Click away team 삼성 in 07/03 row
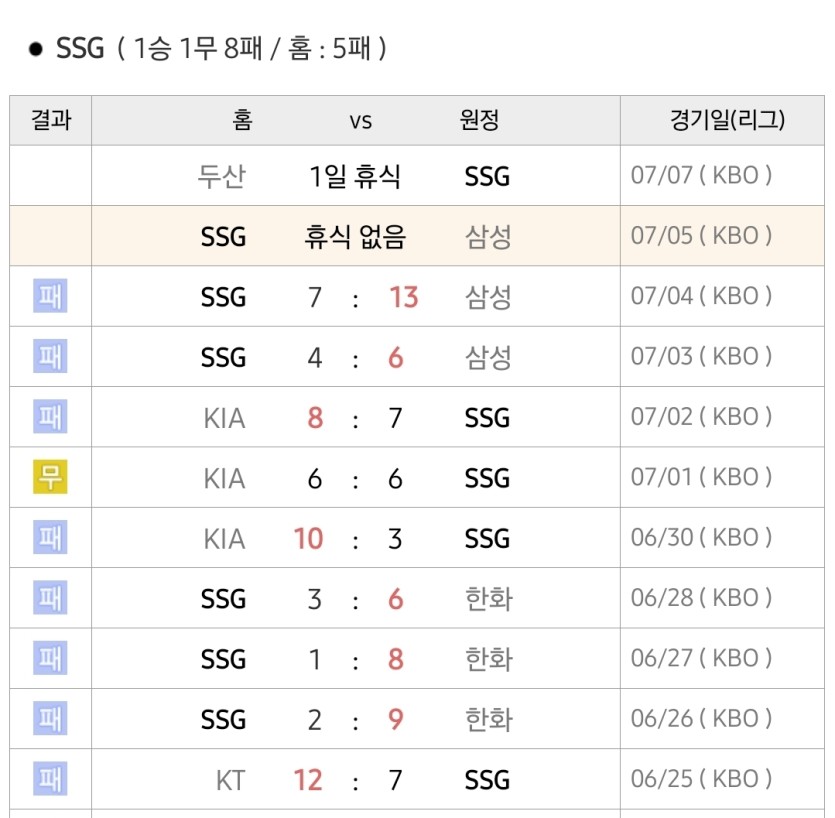 [488, 357]
